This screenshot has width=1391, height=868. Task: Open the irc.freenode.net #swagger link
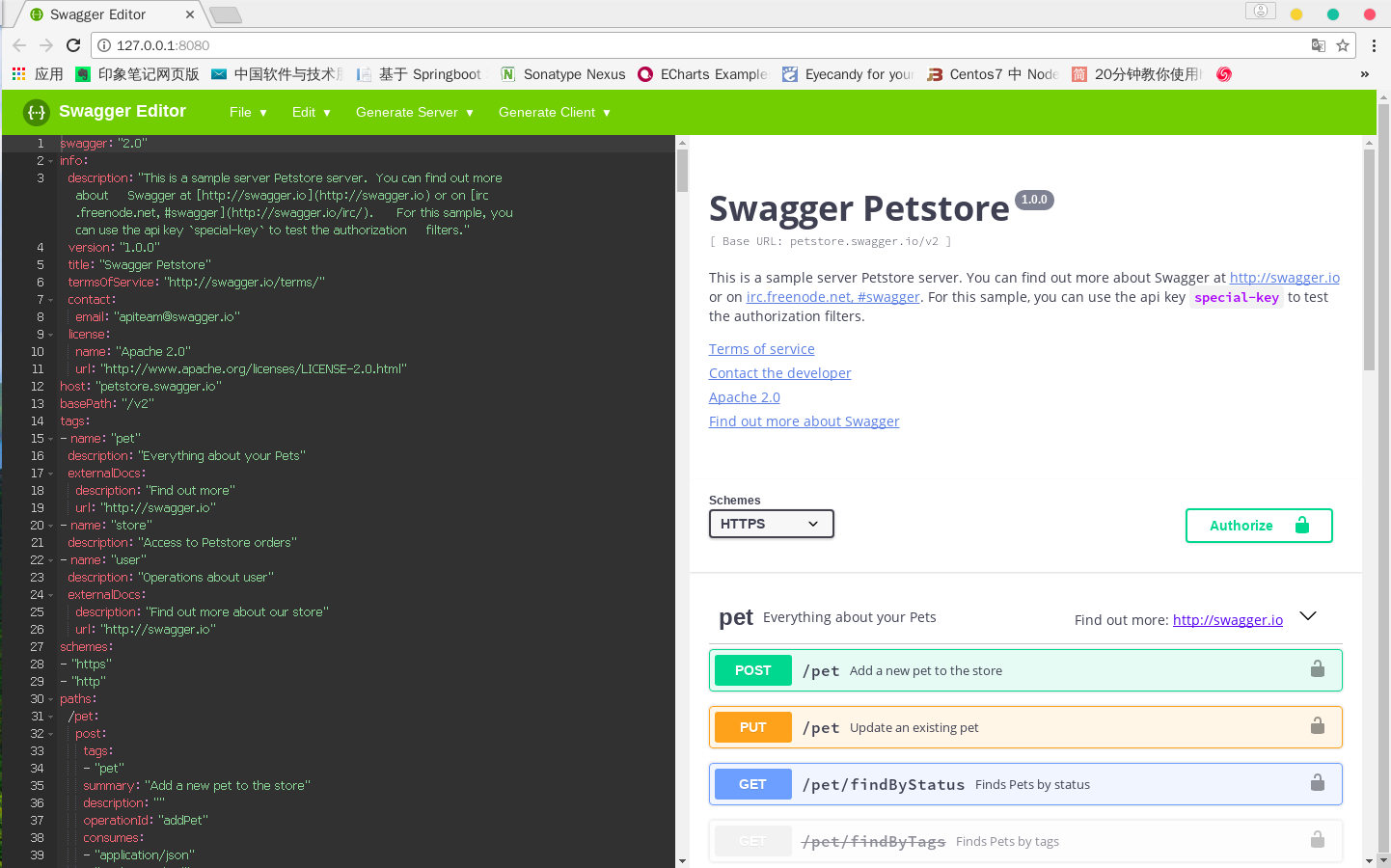pos(833,297)
